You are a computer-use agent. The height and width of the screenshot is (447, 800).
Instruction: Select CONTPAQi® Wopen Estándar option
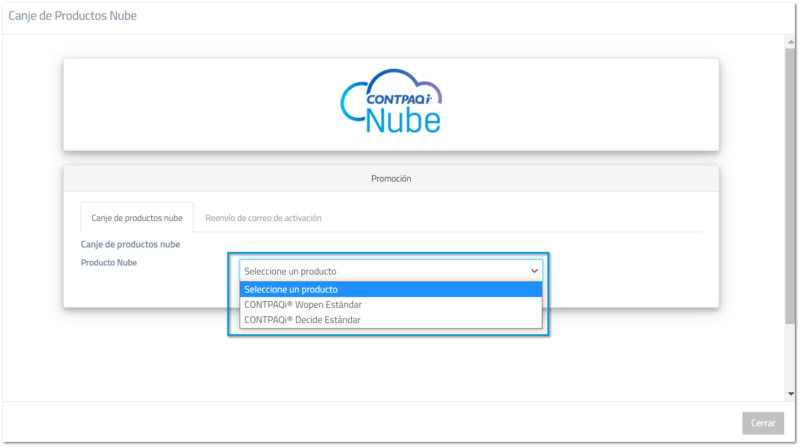click(391, 305)
